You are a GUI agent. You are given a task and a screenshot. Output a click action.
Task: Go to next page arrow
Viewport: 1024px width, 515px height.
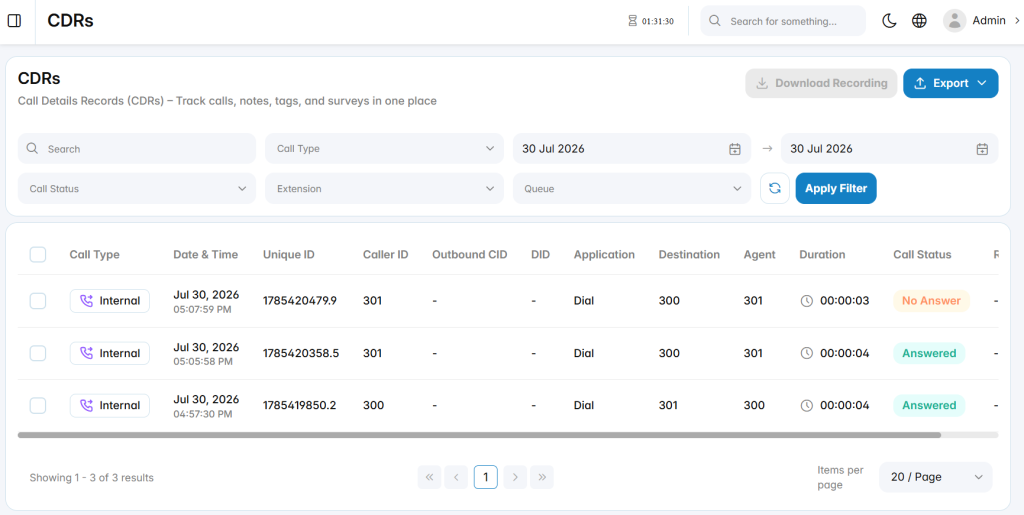point(515,477)
